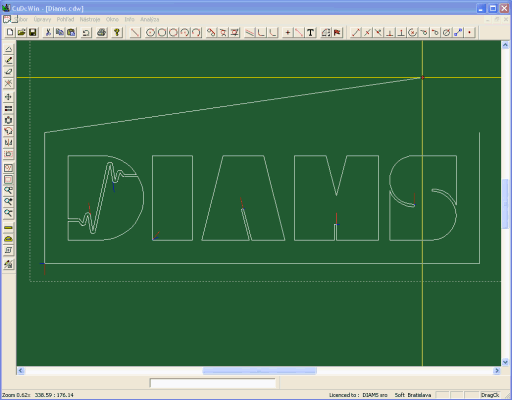Pick the eraser tool in left toolbar
Viewport: 512px width, 400px height.
tap(8, 72)
